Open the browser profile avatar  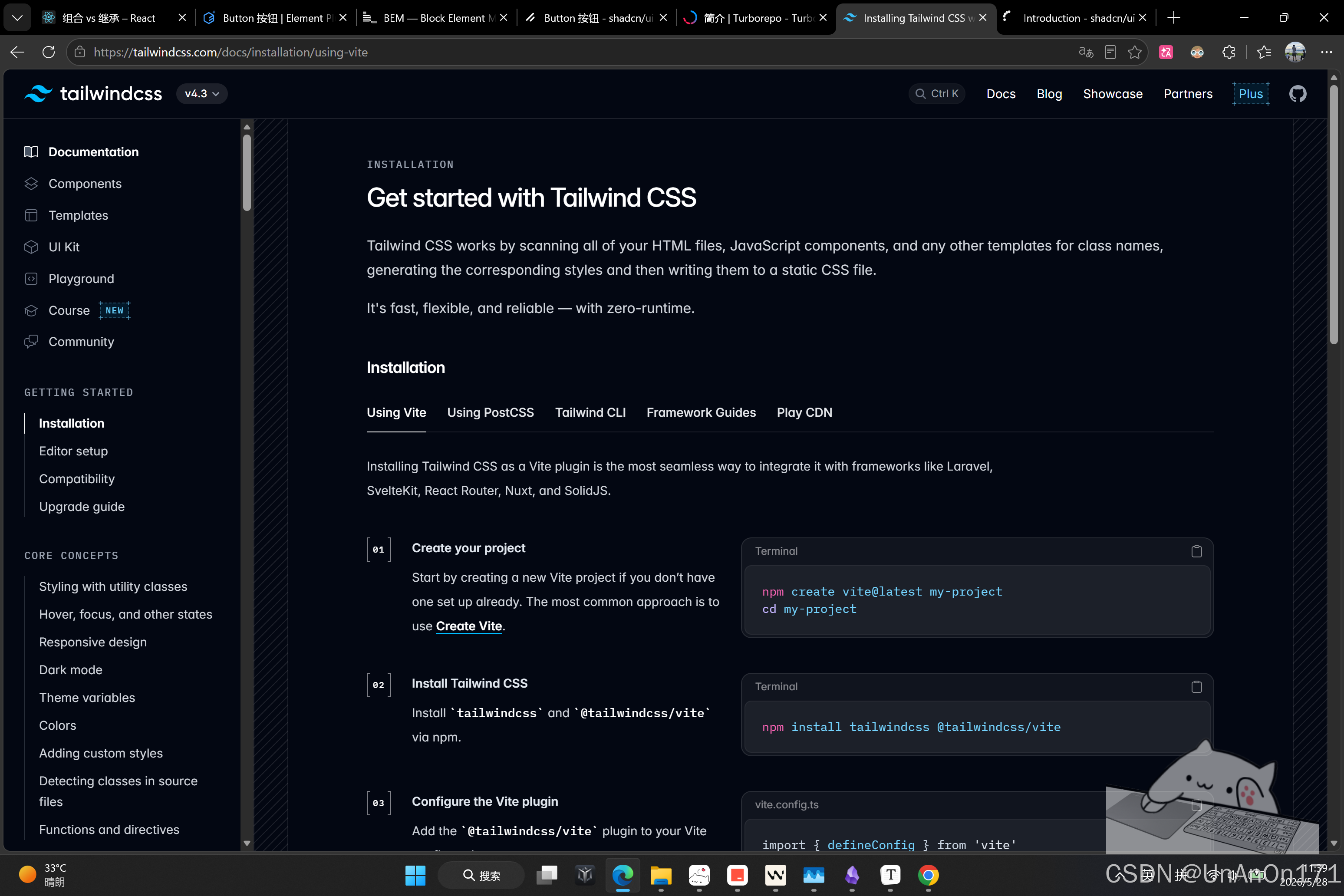click(x=1295, y=52)
